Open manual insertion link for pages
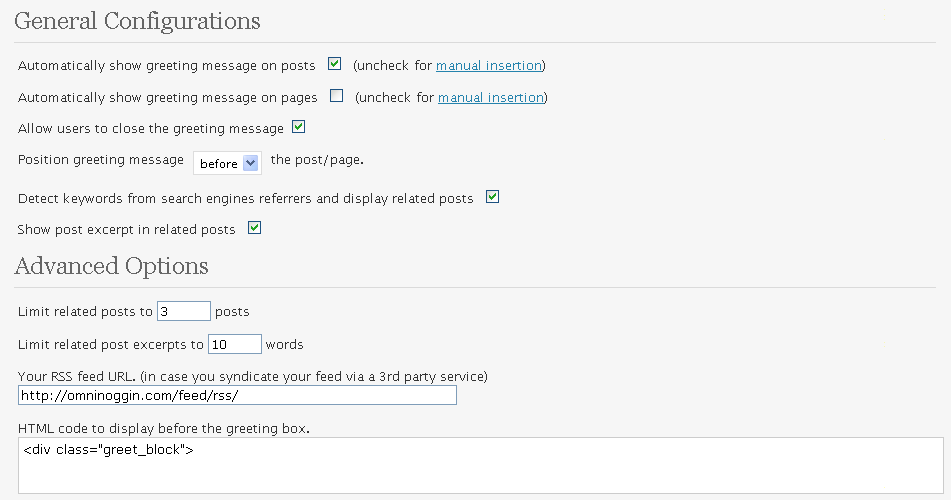This screenshot has height=500, width=951. pyautogui.click(x=491, y=98)
